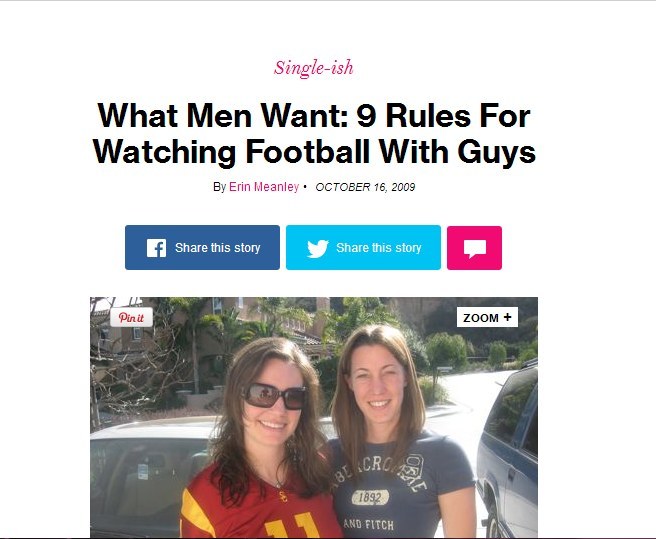Click the article photo of two women
The width and height of the screenshot is (656, 539).
click(314, 417)
